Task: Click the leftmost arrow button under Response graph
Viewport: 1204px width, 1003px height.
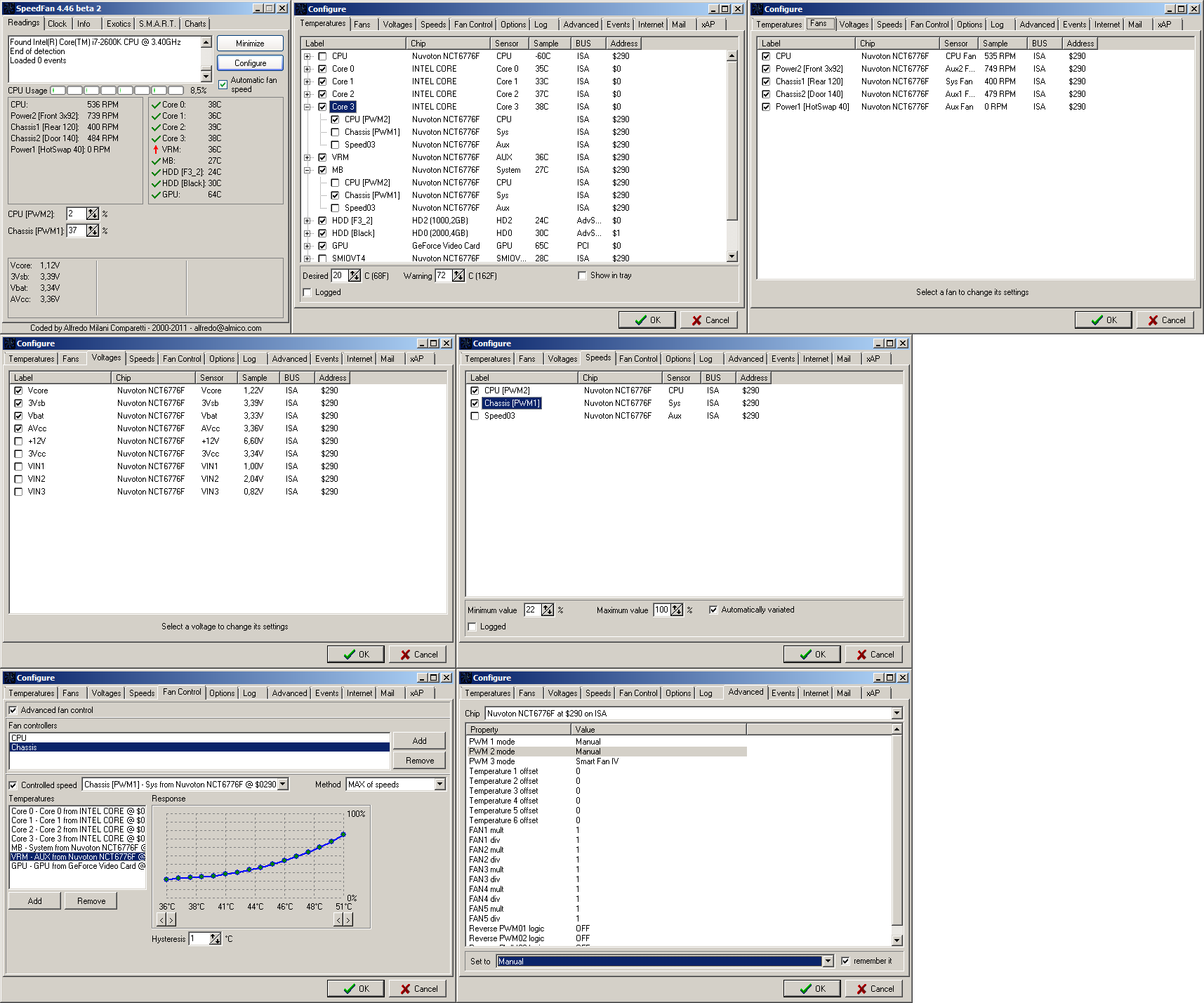Action: 161,919
